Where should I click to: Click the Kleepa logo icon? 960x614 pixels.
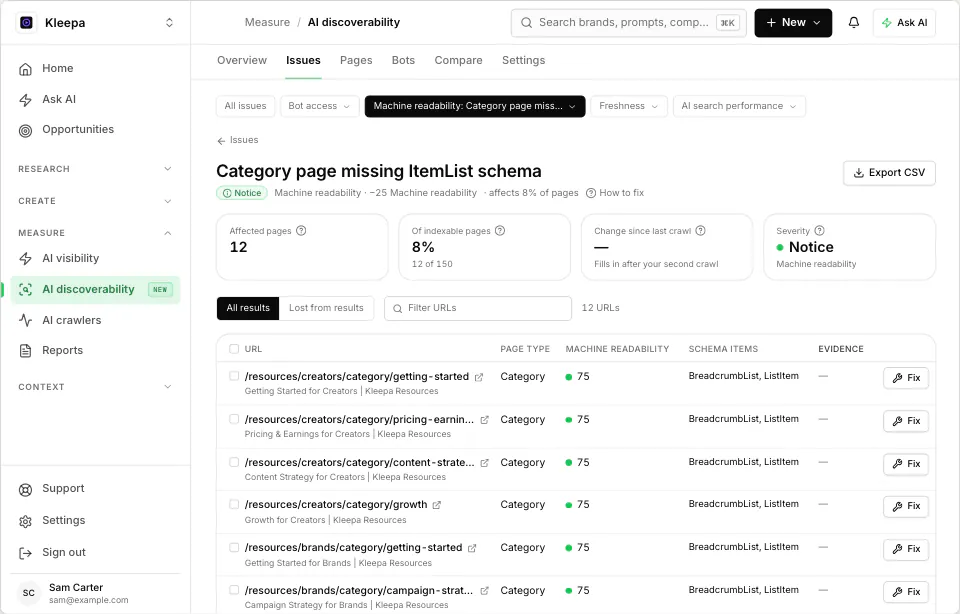(x=26, y=23)
